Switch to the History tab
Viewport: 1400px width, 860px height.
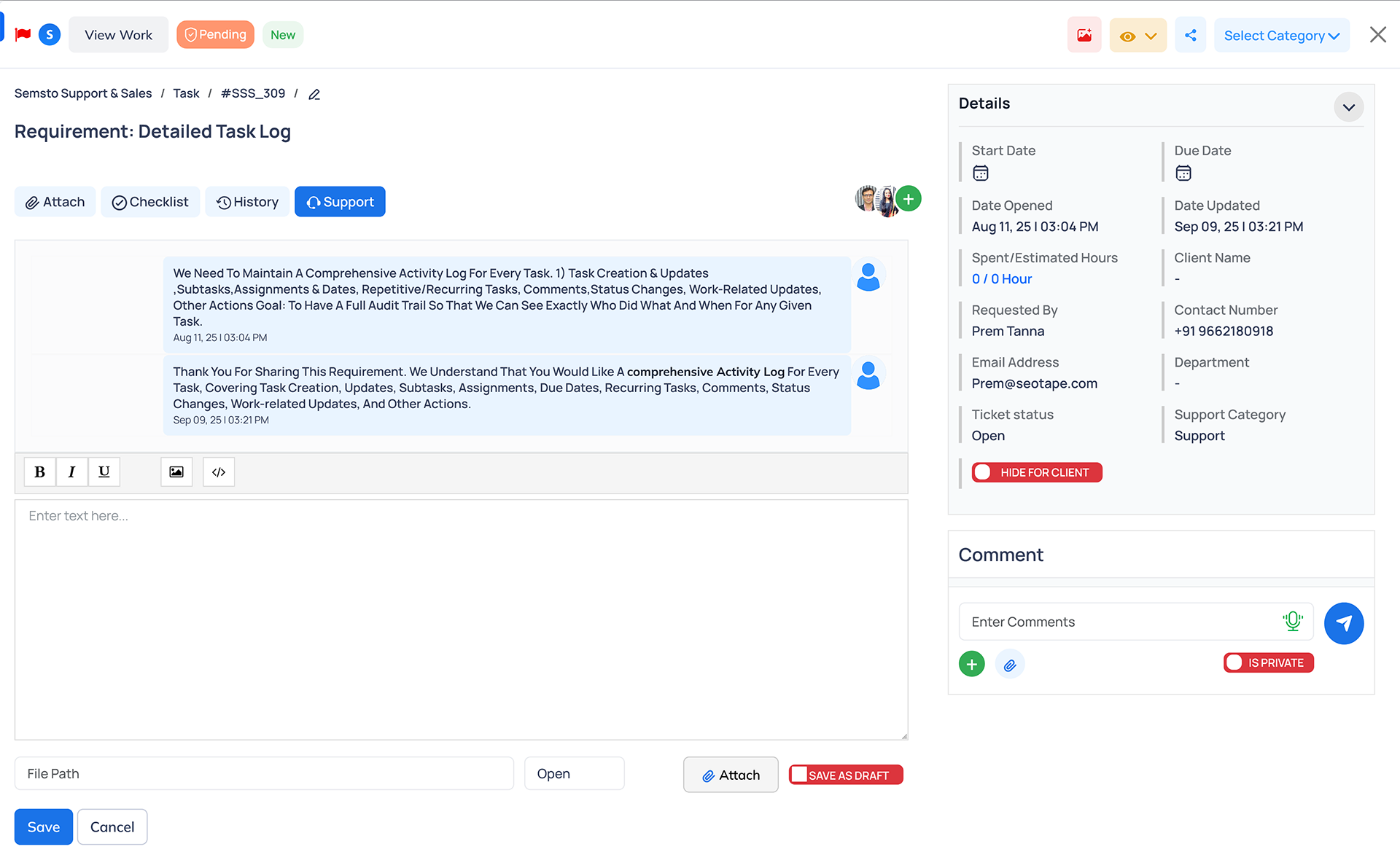247,202
